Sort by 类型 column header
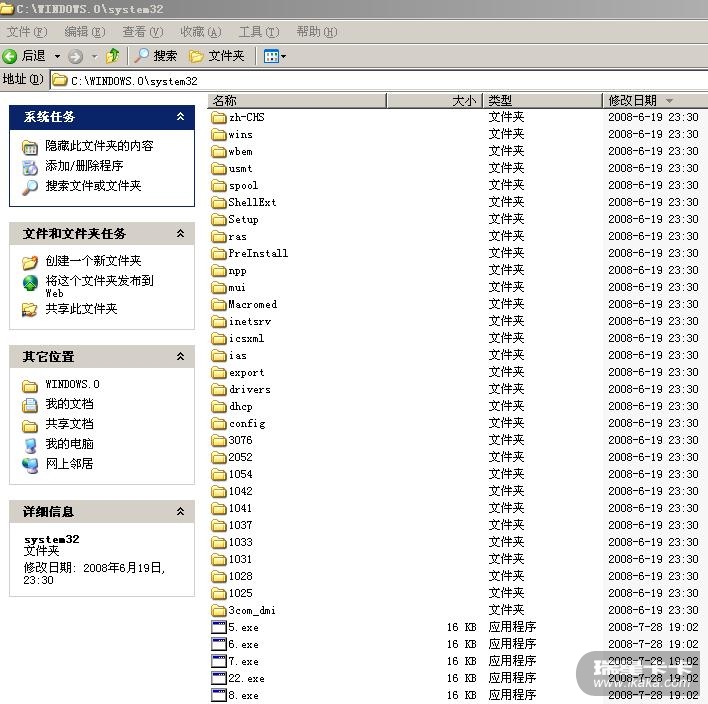 [x=543, y=100]
